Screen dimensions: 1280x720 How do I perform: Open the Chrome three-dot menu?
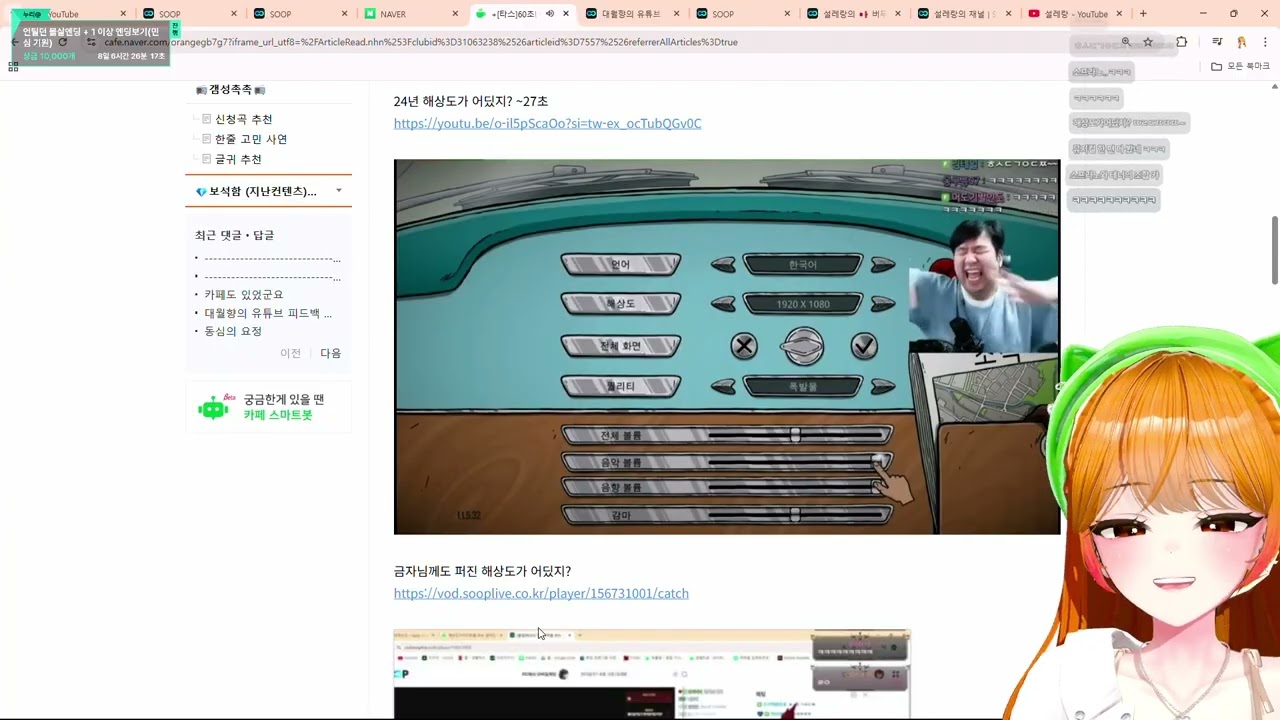(1266, 42)
